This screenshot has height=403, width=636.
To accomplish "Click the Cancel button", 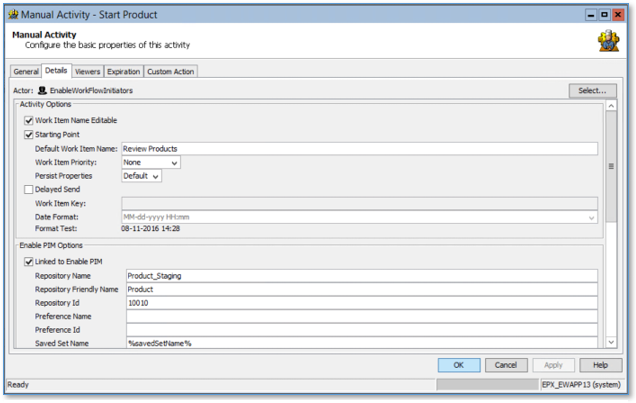I will click(505, 365).
